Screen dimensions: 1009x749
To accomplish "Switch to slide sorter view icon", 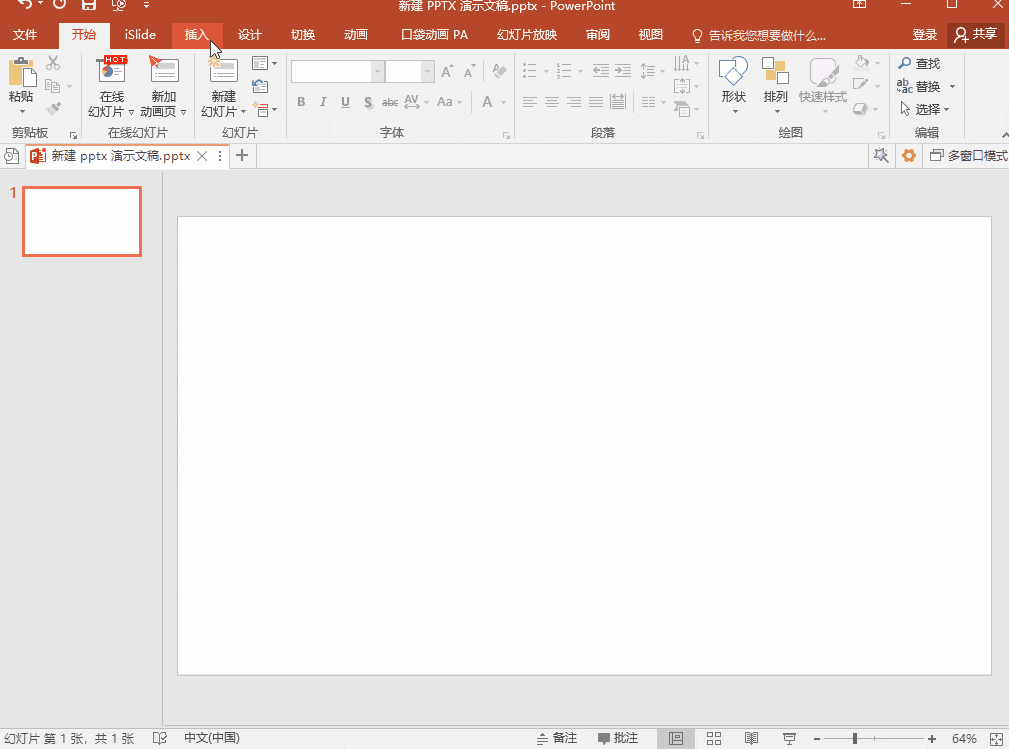I will pos(714,739).
